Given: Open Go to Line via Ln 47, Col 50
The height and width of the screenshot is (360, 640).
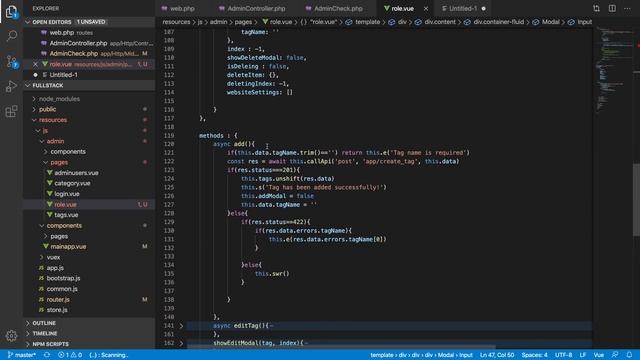Looking at the screenshot, I should point(497,355).
